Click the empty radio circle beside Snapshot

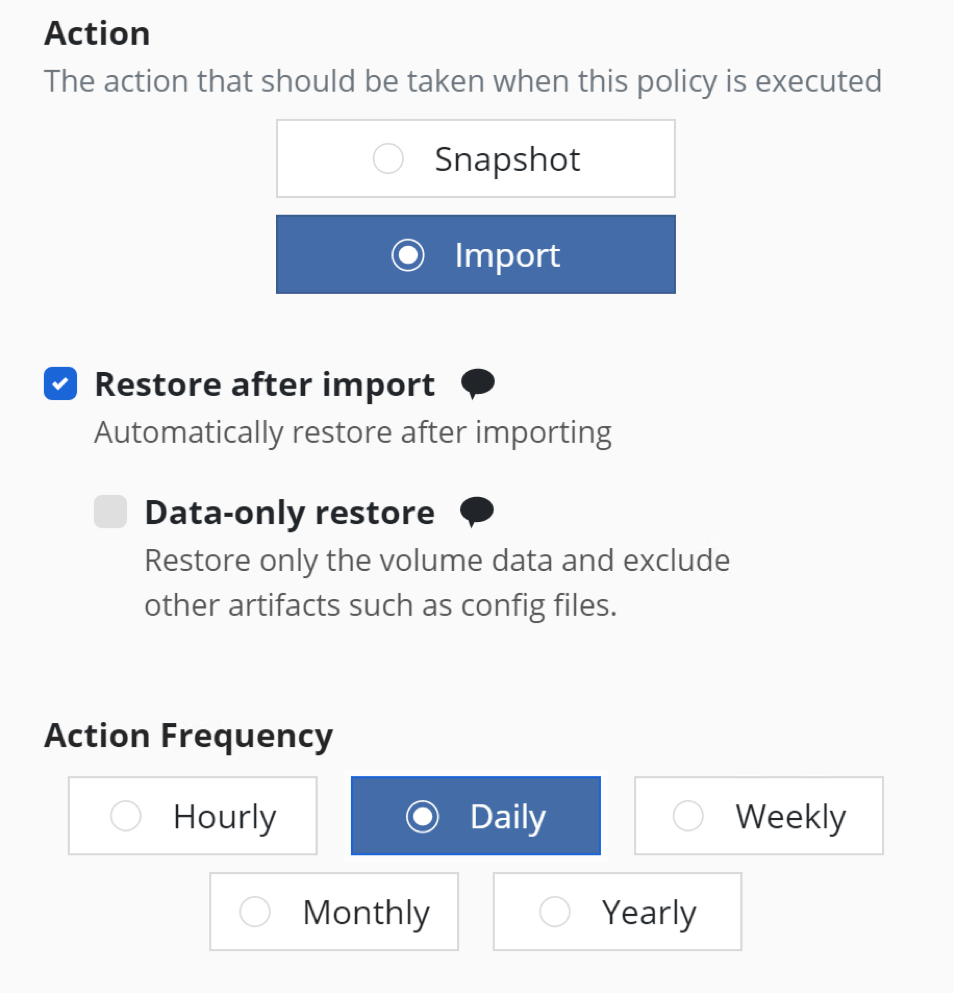tap(388, 158)
